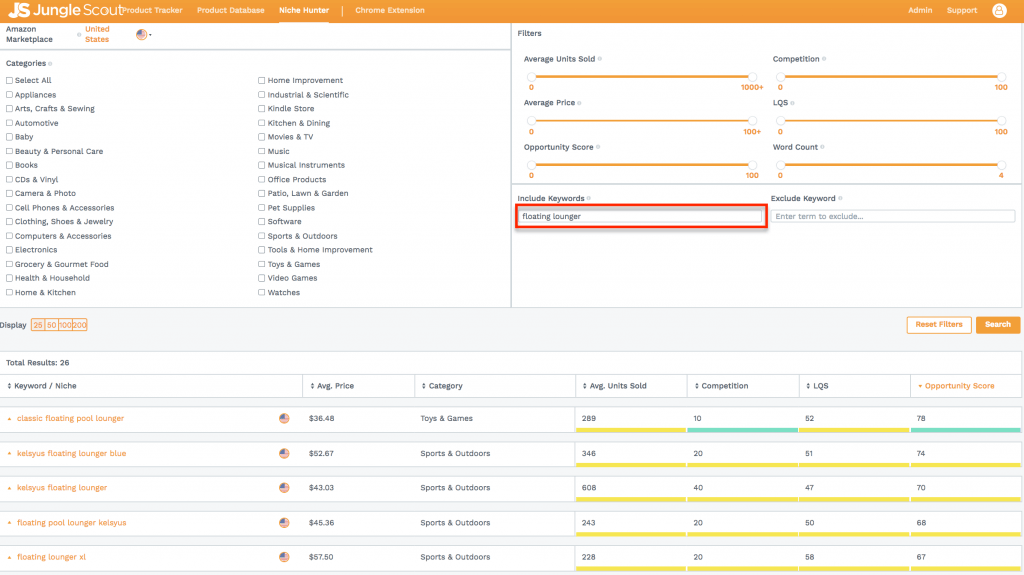This screenshot has width=1024, height=575.
Task: Display 25 results per page
Action: (x=38, y=325)
